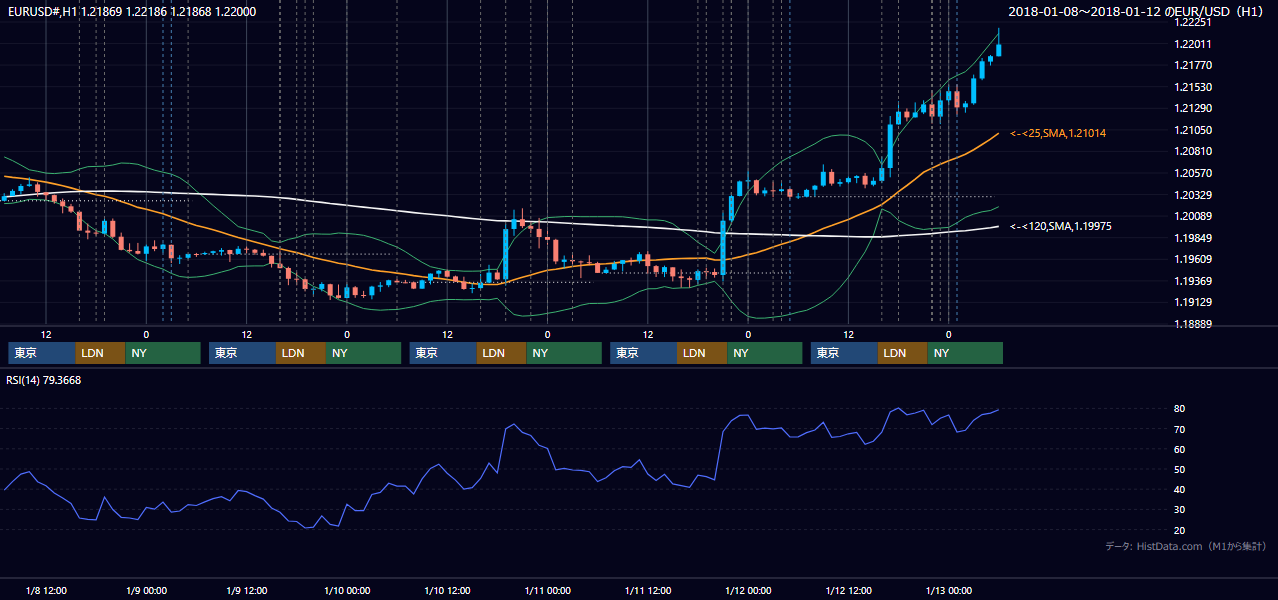1278x600 pixels.
Task: Click the RSI(14) 79.3668 indicator label
Action: tap(44, 380)
